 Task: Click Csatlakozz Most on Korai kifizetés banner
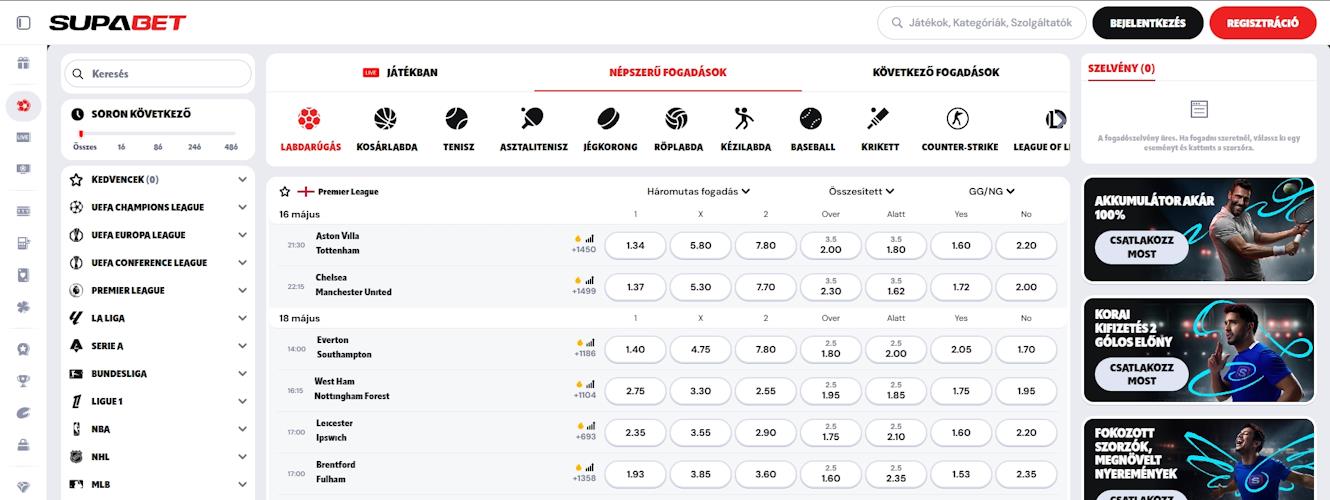1141,374
